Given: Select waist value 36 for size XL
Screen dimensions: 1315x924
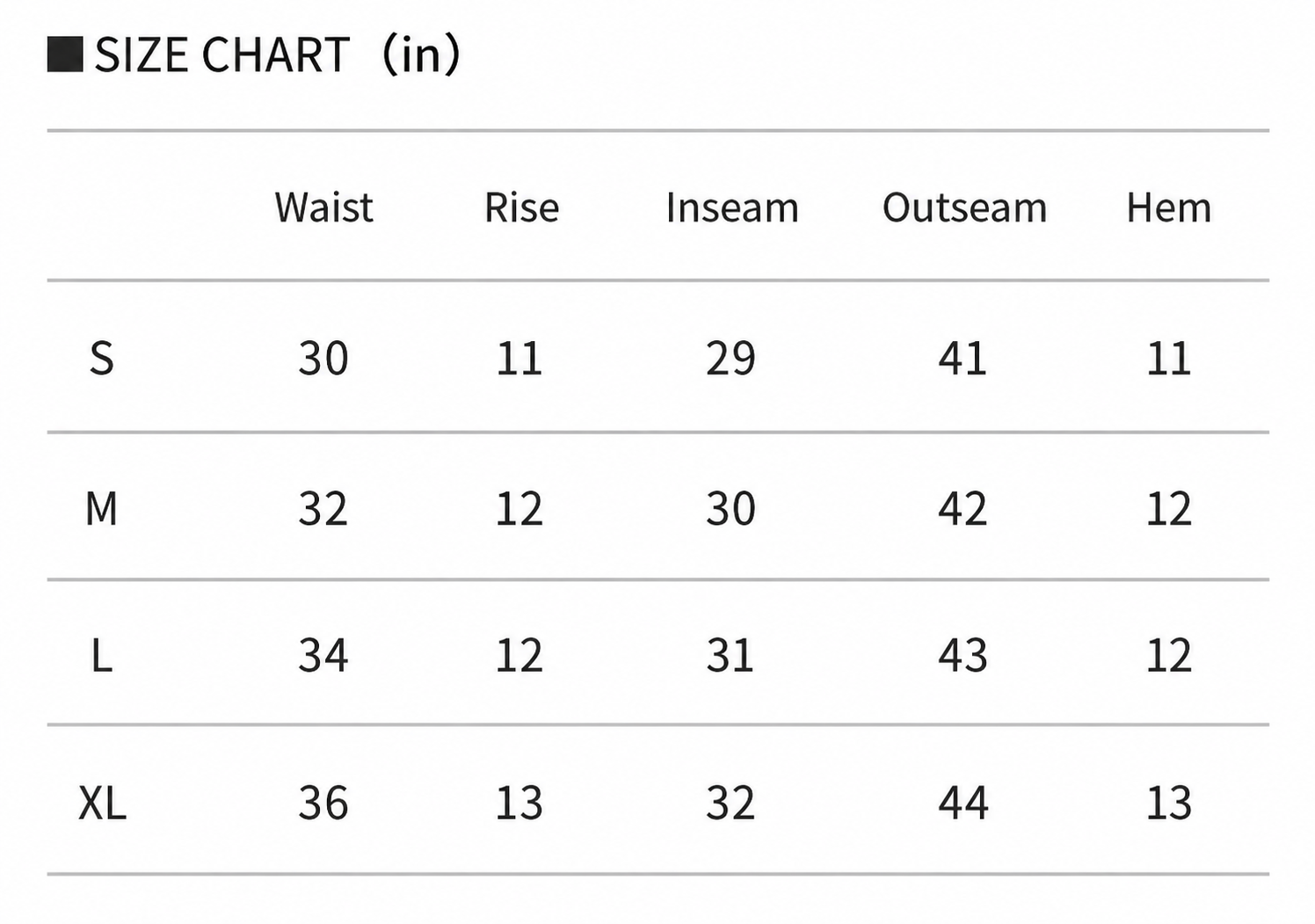Looking at the screenshot, I should (x=323, y=803).
